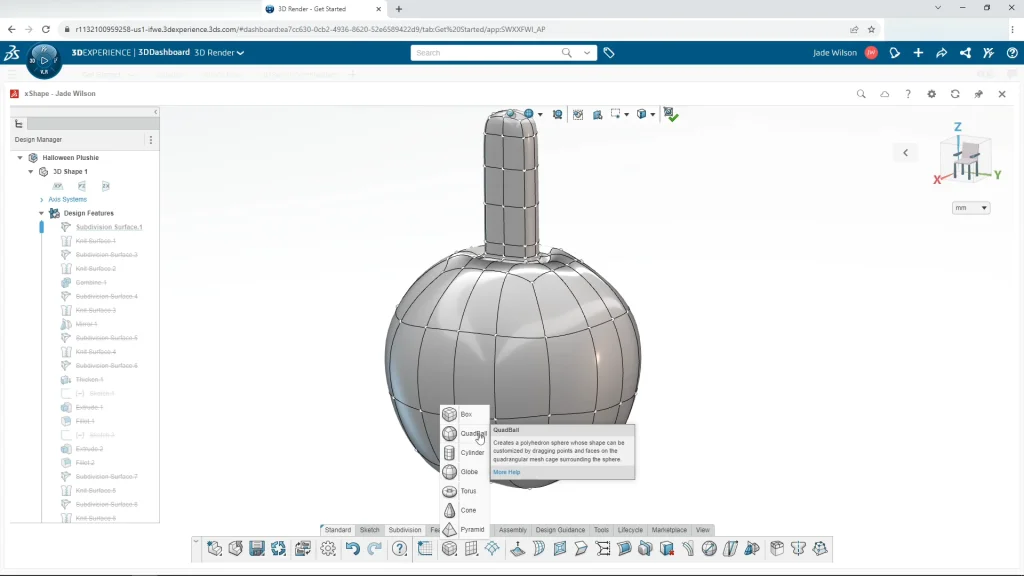Click the tag icon beside the search bar

[609, 53]
